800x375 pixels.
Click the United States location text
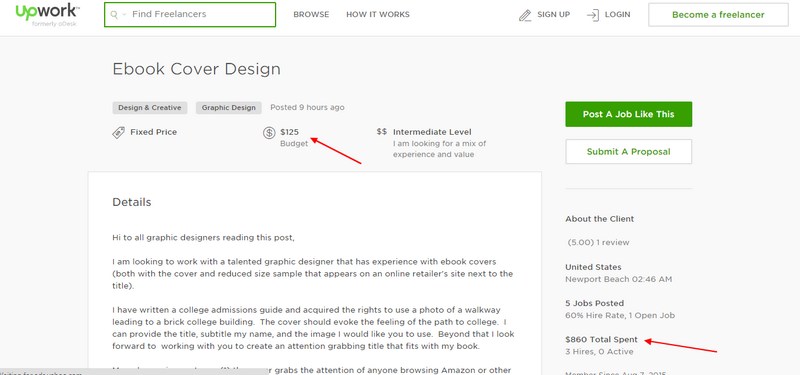[593, 267]
